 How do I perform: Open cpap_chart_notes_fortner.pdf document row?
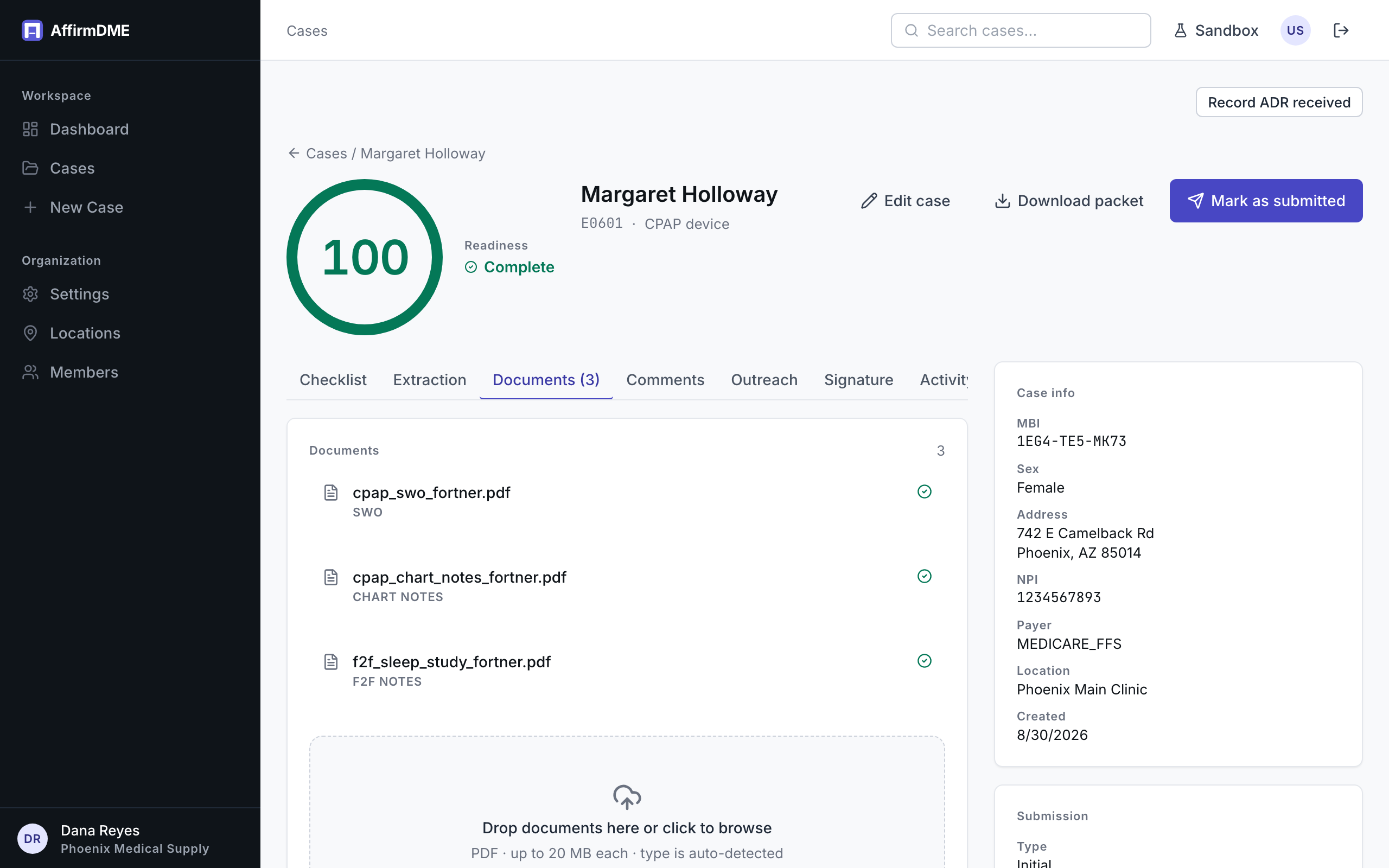(x=627, y=586)
